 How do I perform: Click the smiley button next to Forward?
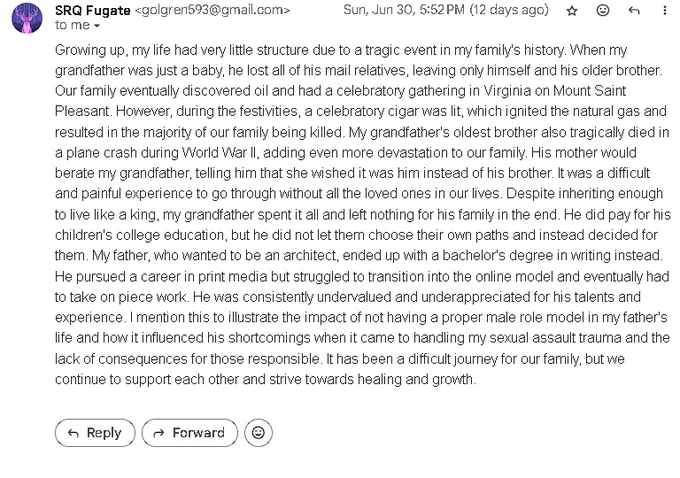click(258, 432)
